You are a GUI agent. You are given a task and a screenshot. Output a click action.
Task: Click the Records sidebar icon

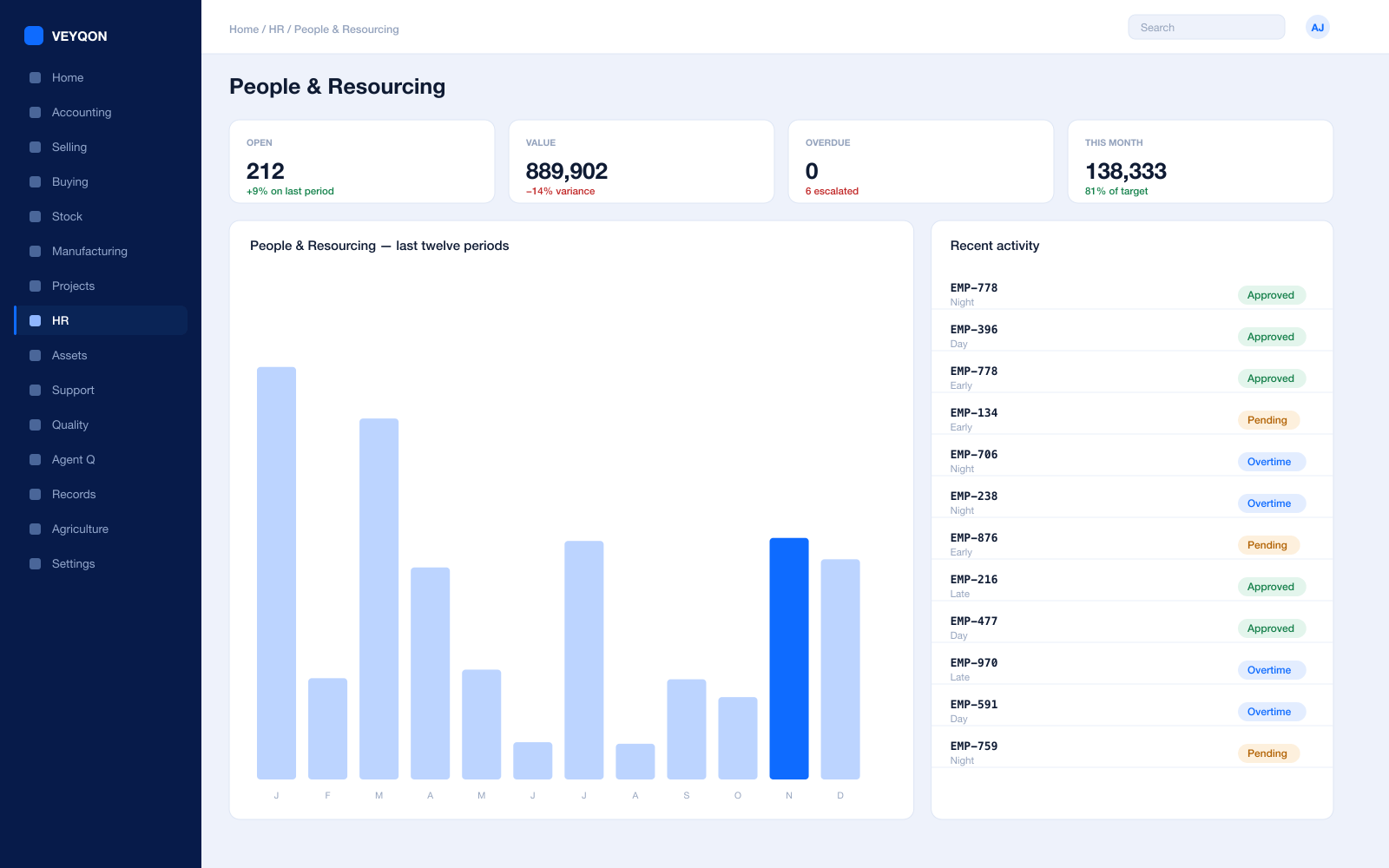tap(35, 494)
